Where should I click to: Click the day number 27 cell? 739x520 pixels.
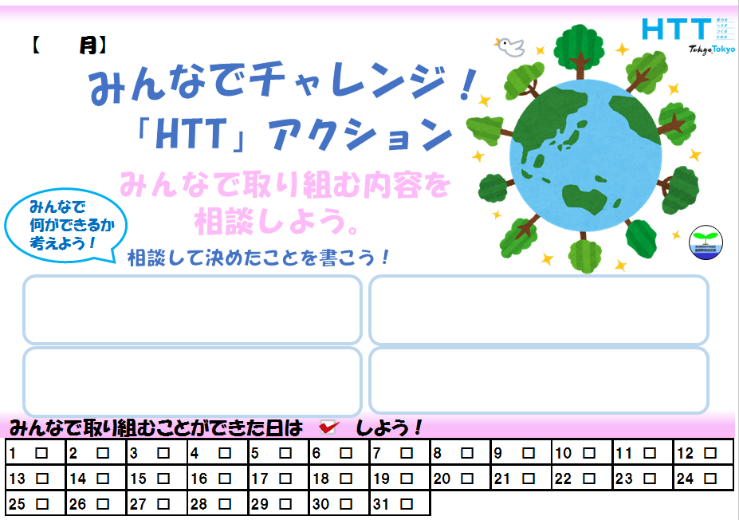pos(157,504)
